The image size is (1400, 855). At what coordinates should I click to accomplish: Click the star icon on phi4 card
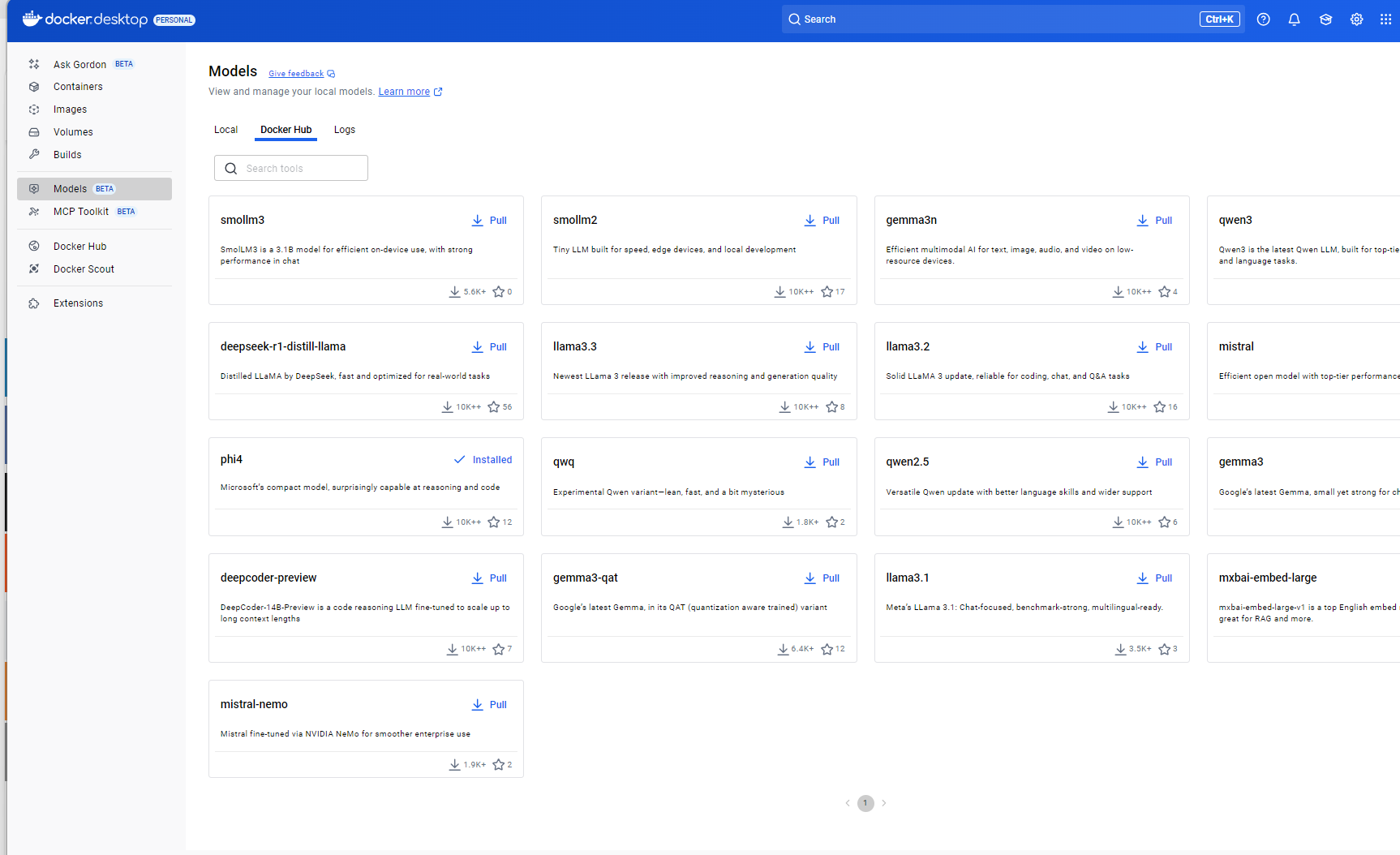coord(493,522)
